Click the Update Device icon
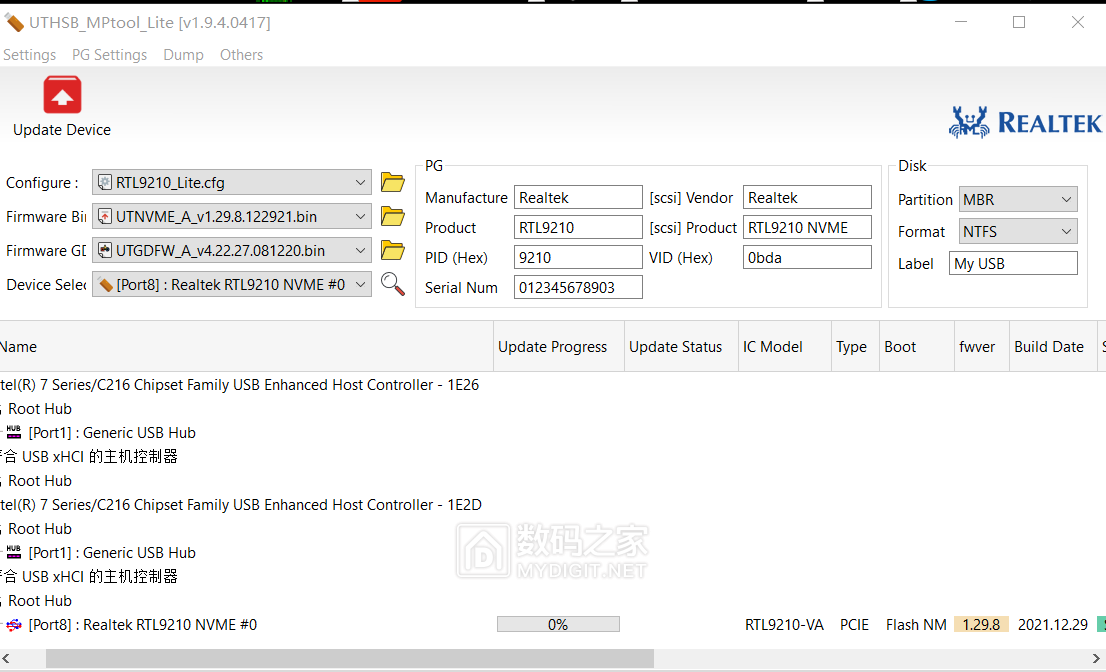Image resolution: width=1106 pixels, height=672 pixels. [x=62, y=95]
